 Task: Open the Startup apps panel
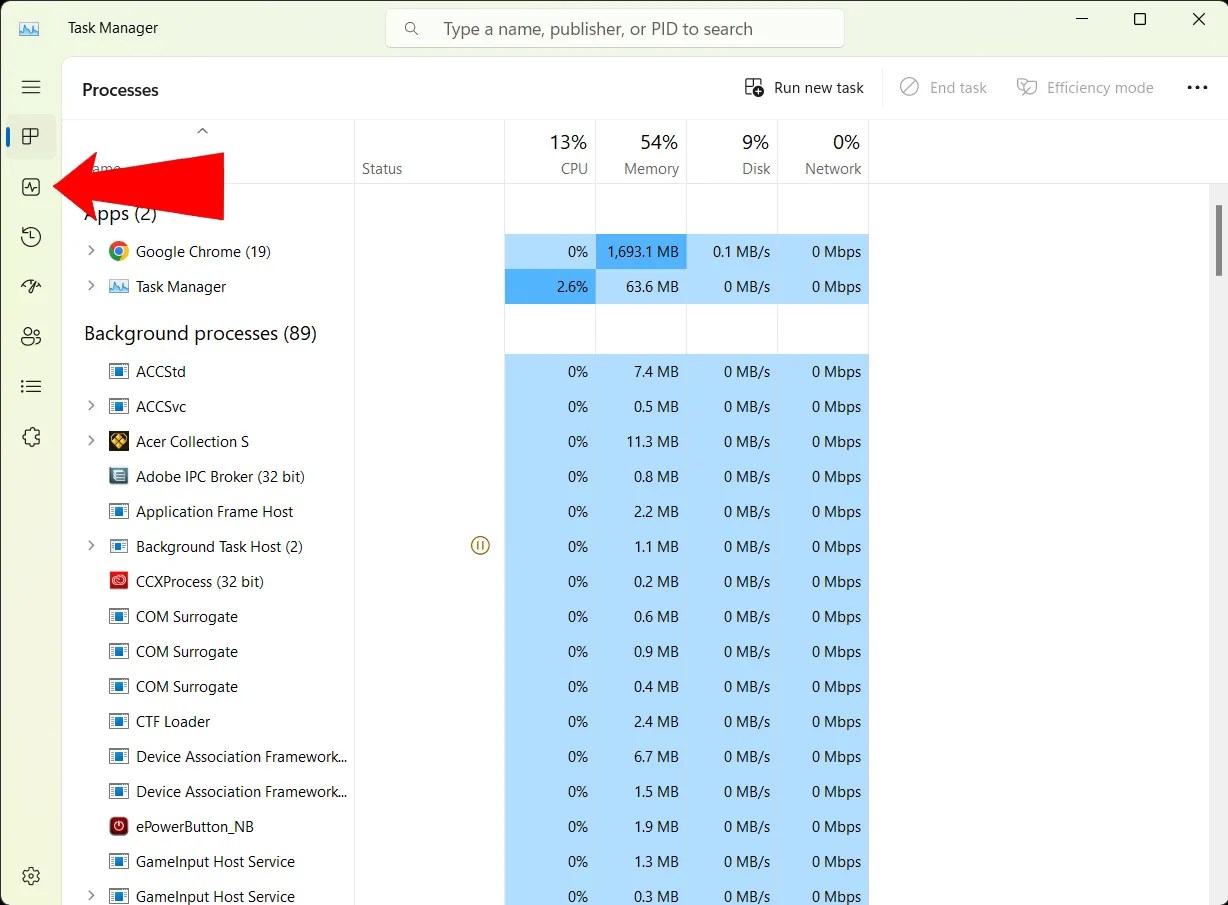tap(31, 286)
